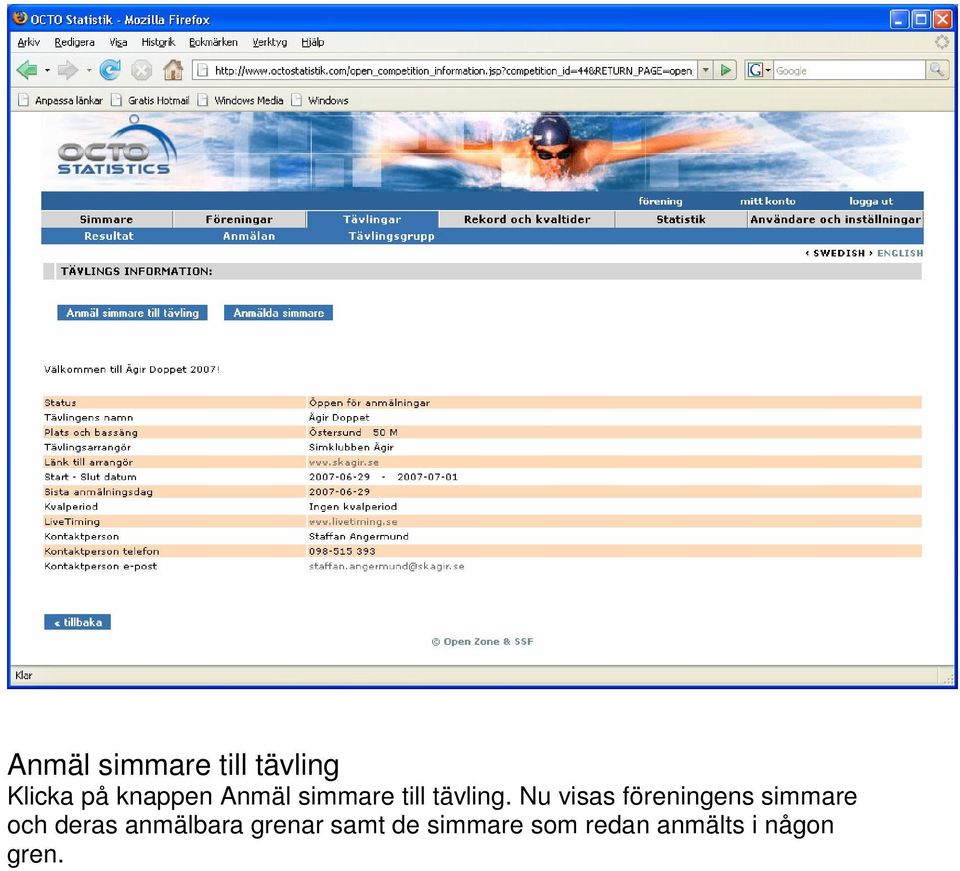This screenshot has width=960, height=871.
Task: Open the Rekord och kvaltider tab
Action: tap(527, 219)
